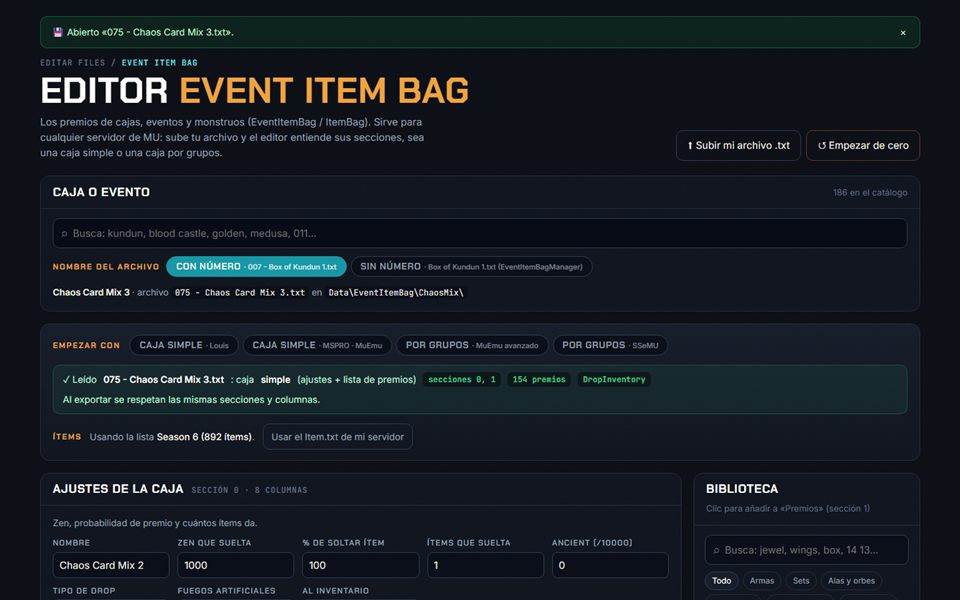Focus the 'Busca: kundun, blood castle' search field

[x=479, y=233]
